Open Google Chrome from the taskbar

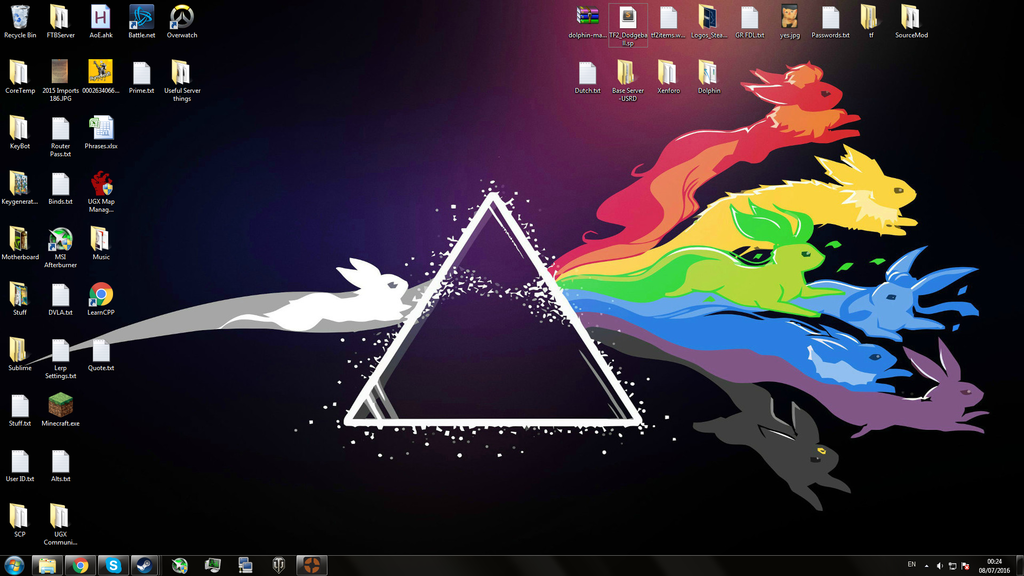80,566
